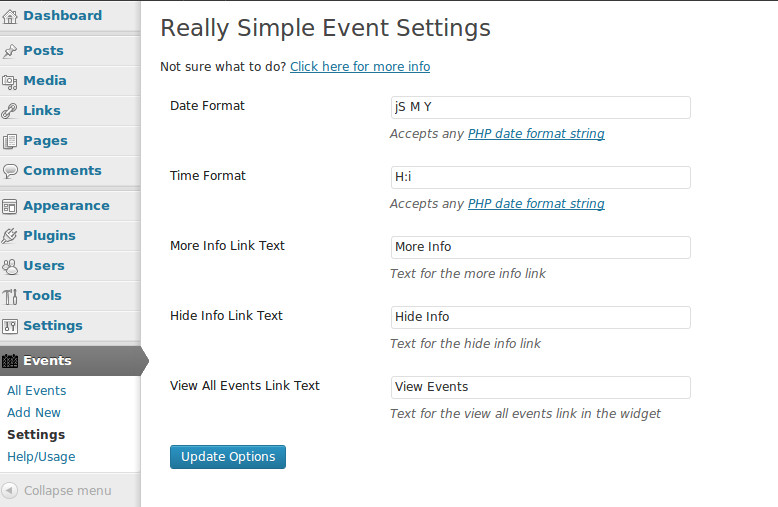Click the Media icon in sidebar

10,81
